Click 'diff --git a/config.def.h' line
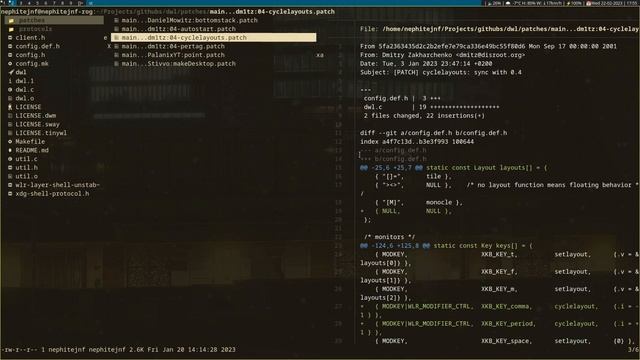 click(x=433, y=133)
